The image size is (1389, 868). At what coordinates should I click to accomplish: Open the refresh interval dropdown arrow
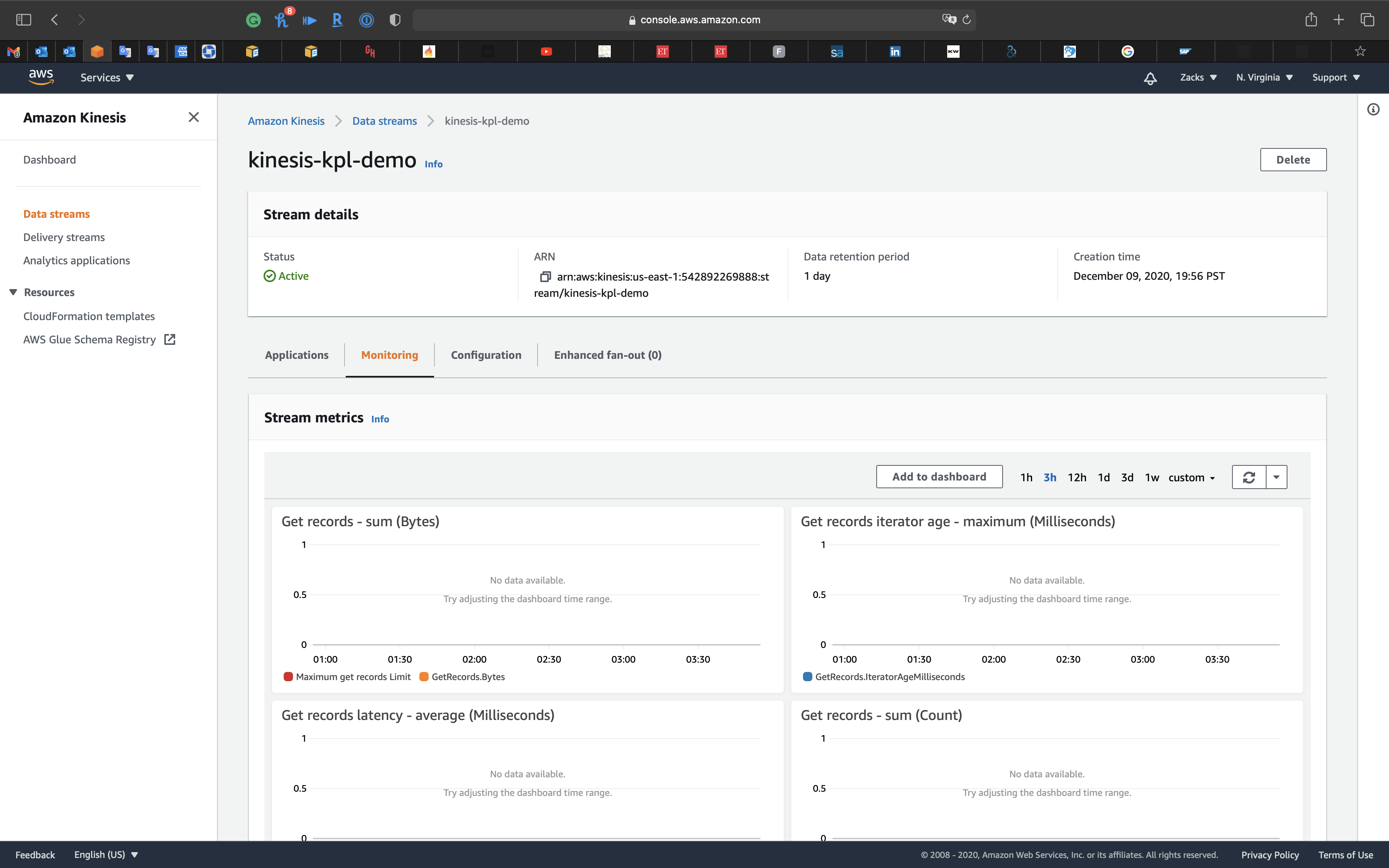pos(1276,477)
